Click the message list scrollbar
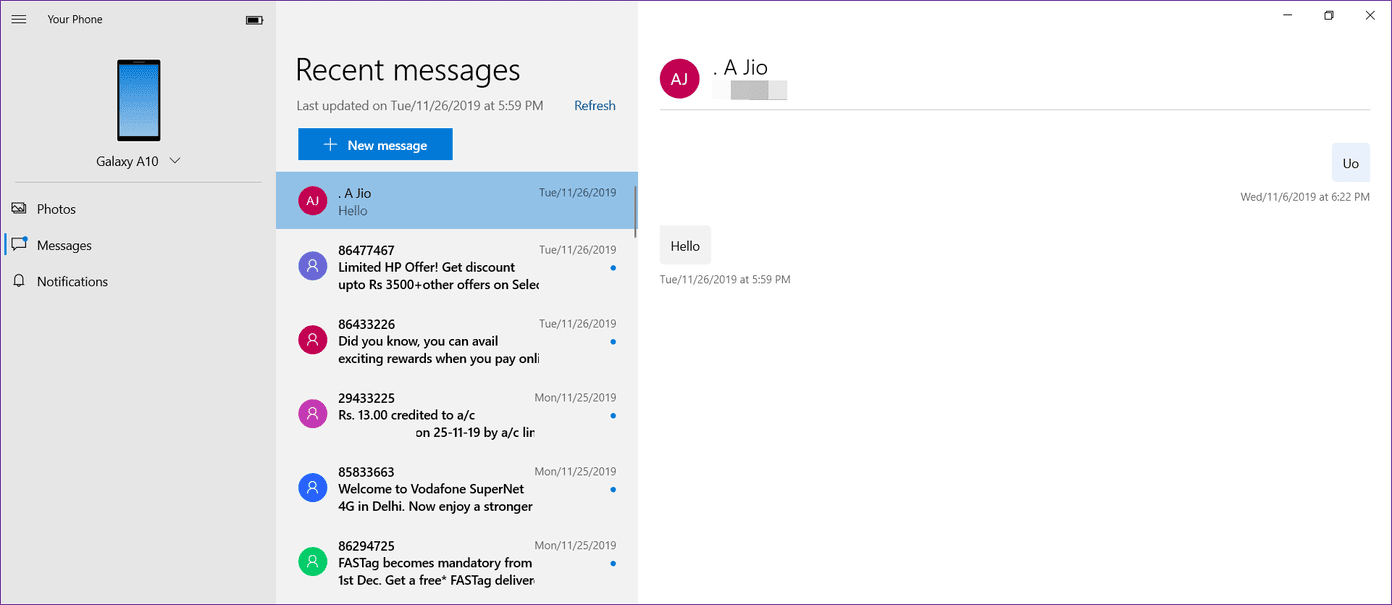The image size is (1392, 605). coord(635,211)
